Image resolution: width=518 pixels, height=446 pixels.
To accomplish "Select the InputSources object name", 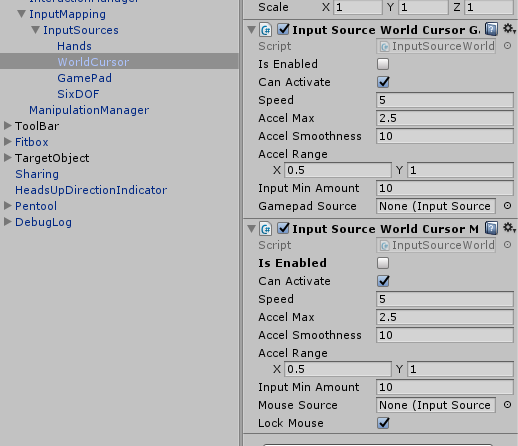I will pos(81,30).
